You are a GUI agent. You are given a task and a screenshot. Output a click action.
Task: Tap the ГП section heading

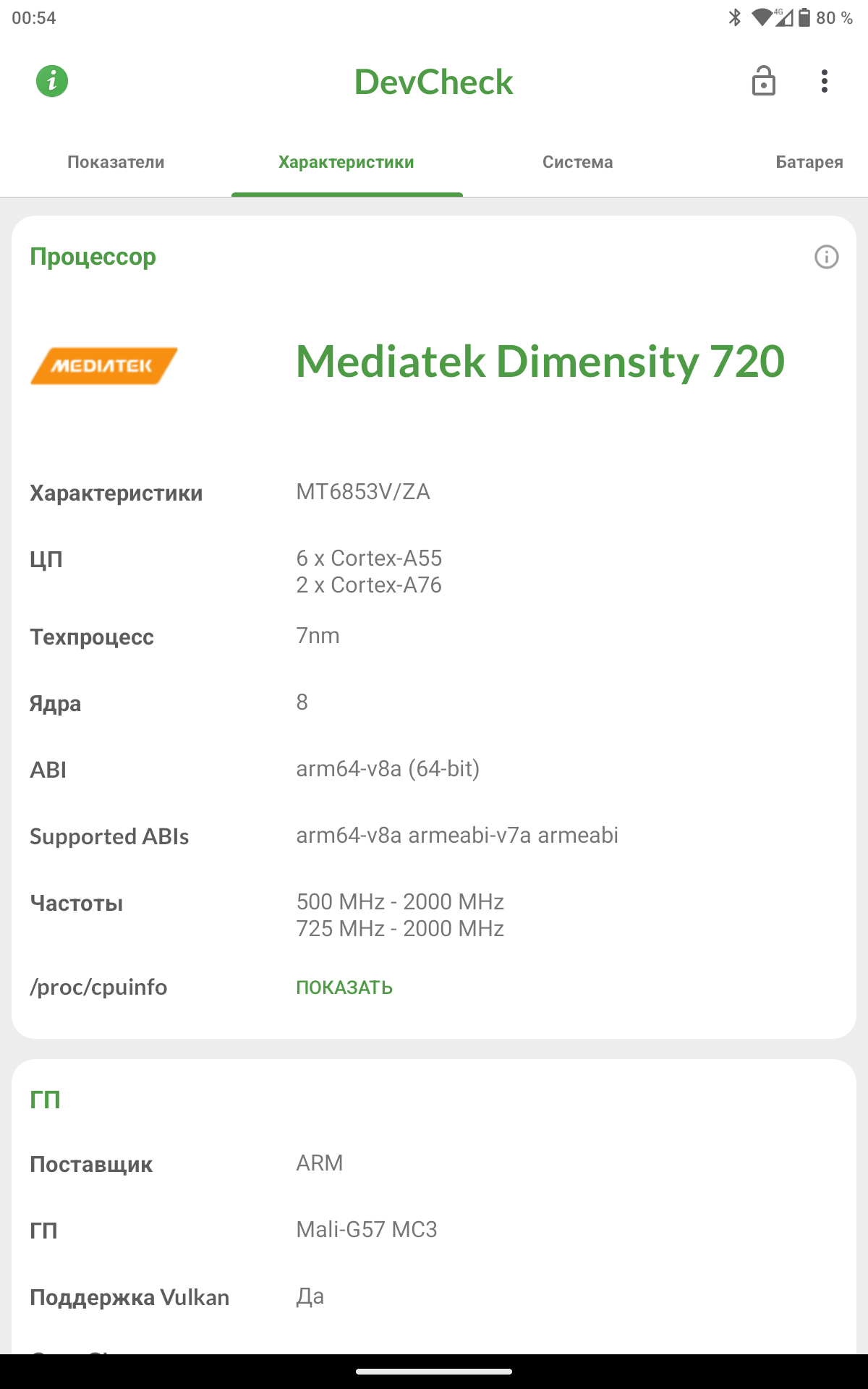point(45,1100)
